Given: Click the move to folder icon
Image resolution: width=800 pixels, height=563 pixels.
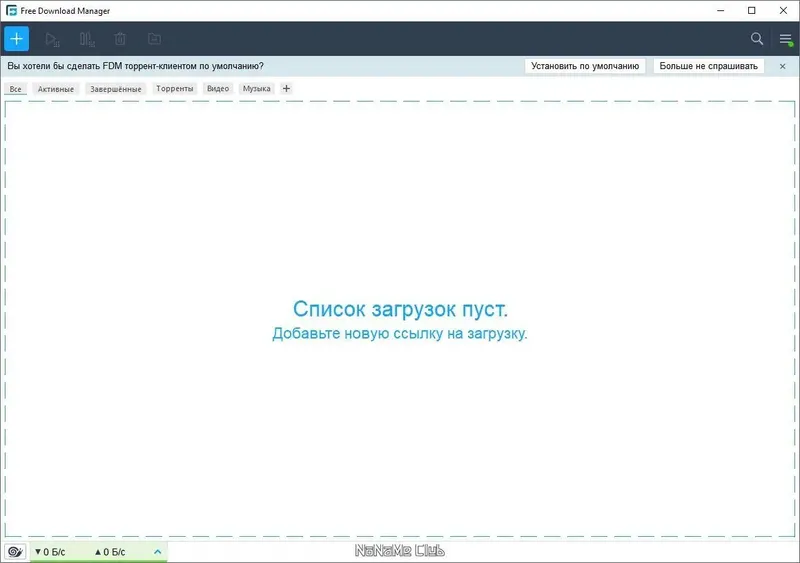Looking at the screenshot, I should [x=155, y=39].
